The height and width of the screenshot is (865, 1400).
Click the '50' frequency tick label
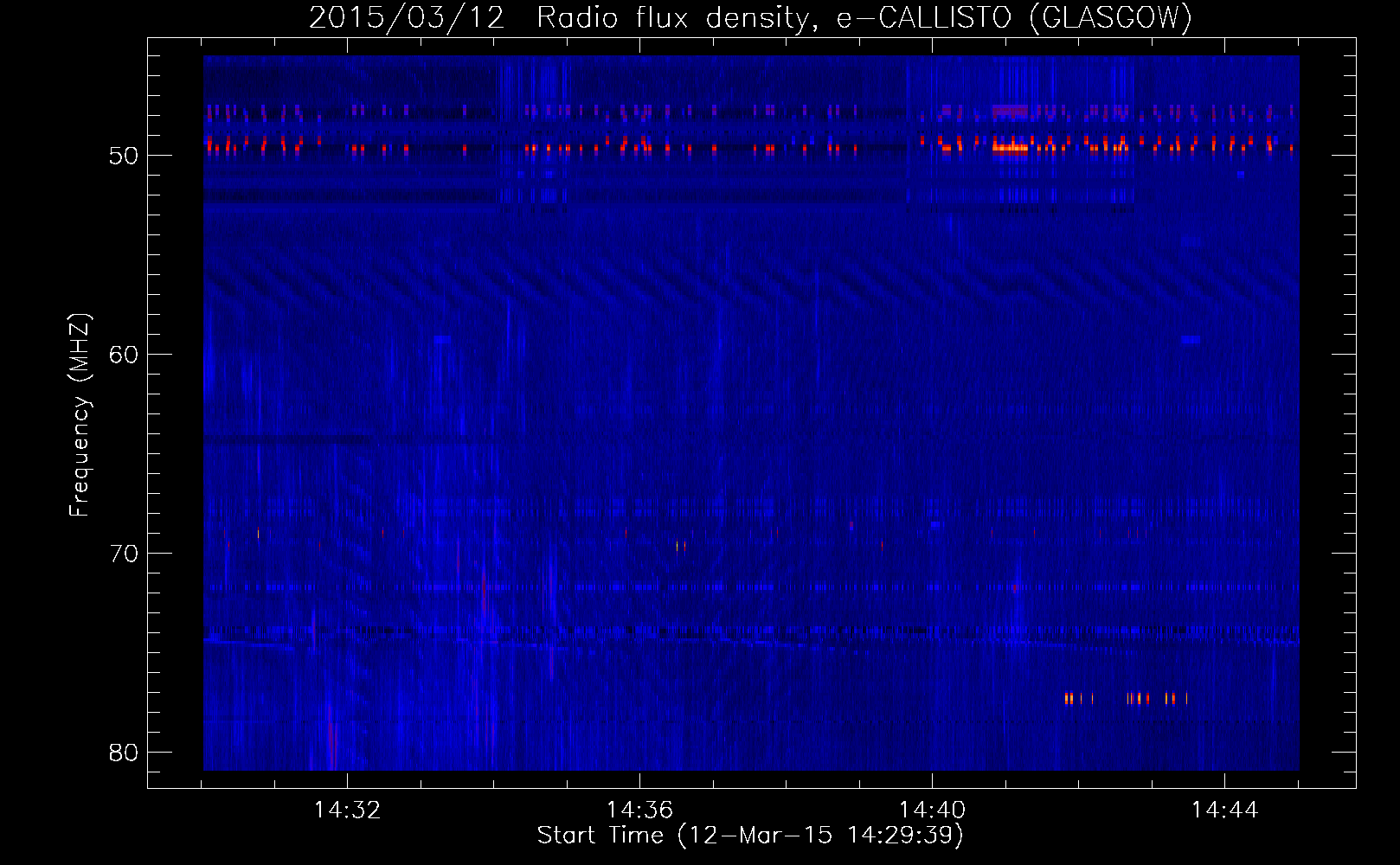click(x=125, y=156)
